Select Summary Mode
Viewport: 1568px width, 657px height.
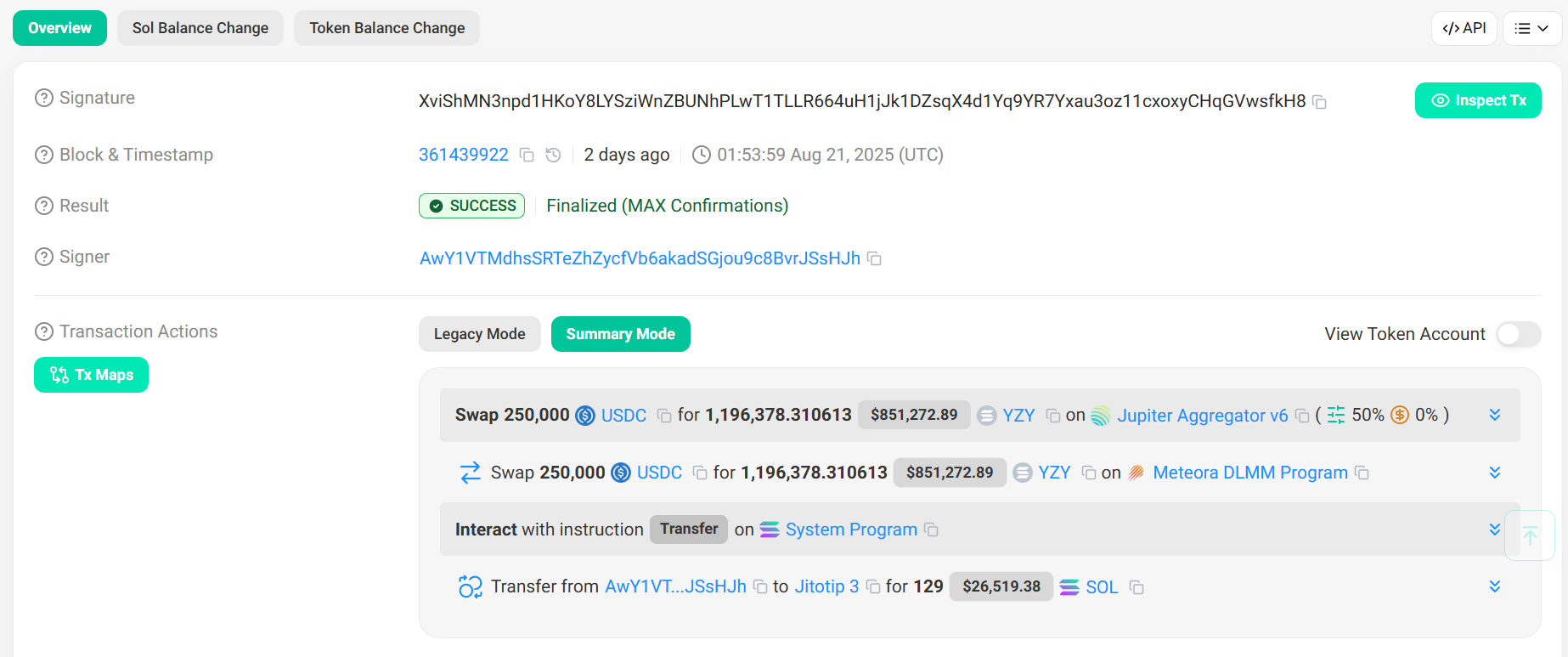pyautogui.click(x=621, y=334)
